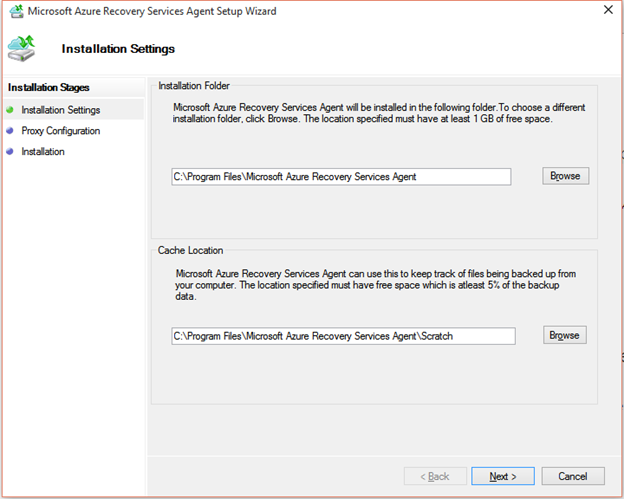Click the Installation Folder group label
This screenshot has height=499, width=624.
193,86
